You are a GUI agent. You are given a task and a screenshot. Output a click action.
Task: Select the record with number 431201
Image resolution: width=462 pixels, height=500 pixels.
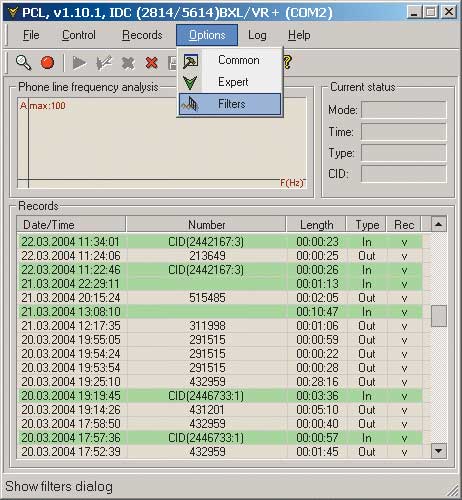click(x=220, y=410)
